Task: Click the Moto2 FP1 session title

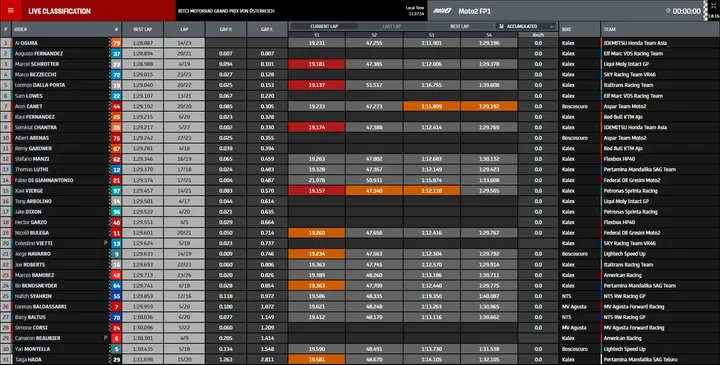Action: (x=474, y=11)
